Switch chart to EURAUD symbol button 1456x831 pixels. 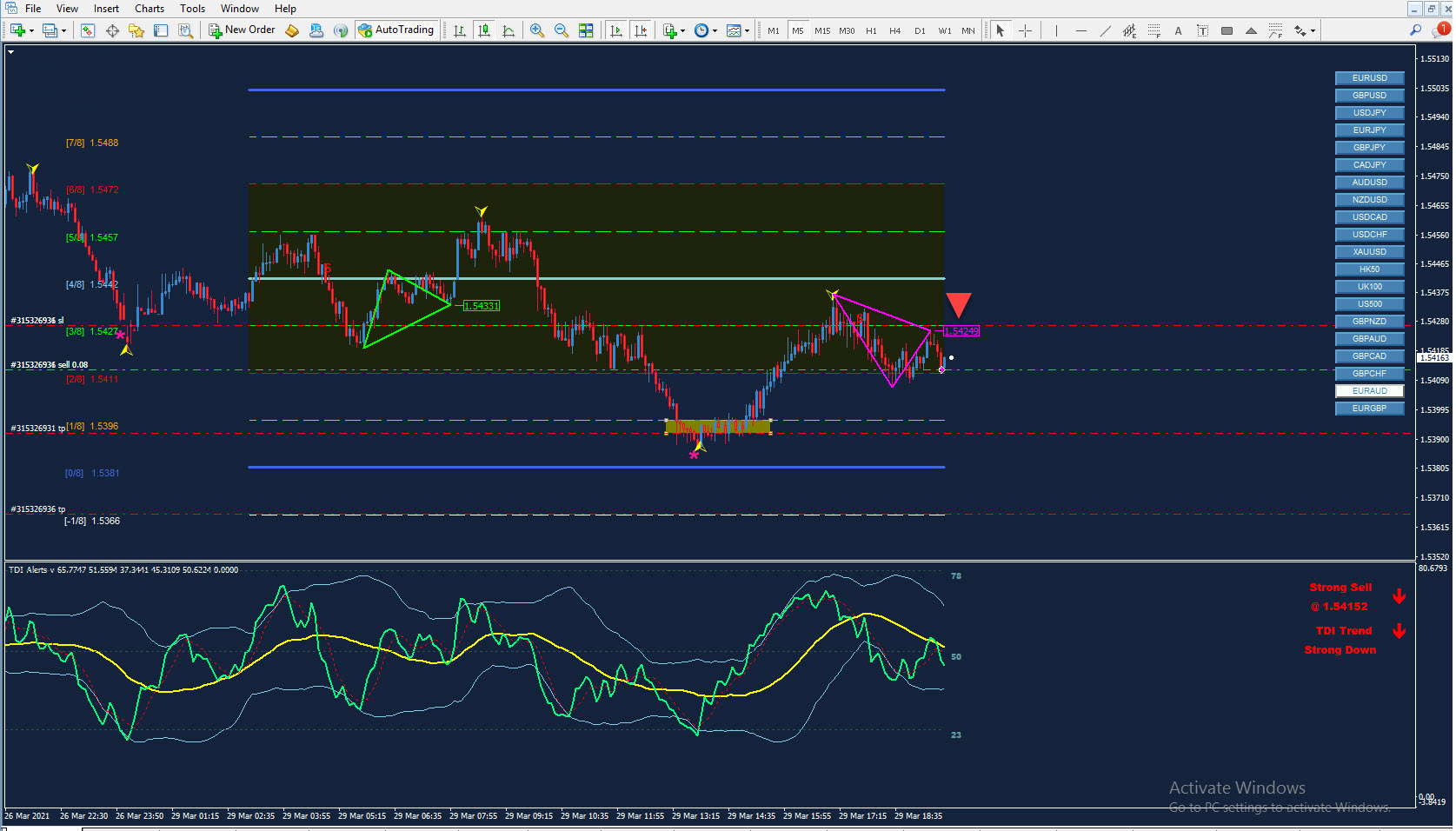[x=1369, y=391]
